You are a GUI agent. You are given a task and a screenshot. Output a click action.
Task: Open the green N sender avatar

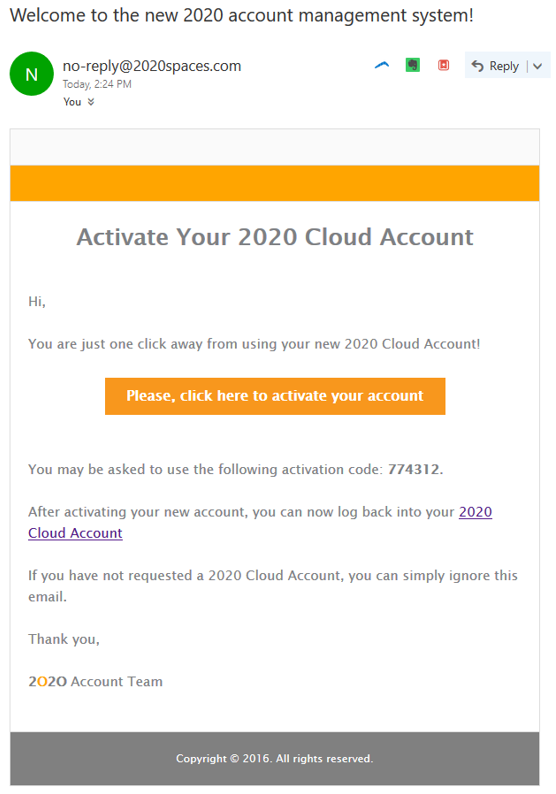point(31,74)
